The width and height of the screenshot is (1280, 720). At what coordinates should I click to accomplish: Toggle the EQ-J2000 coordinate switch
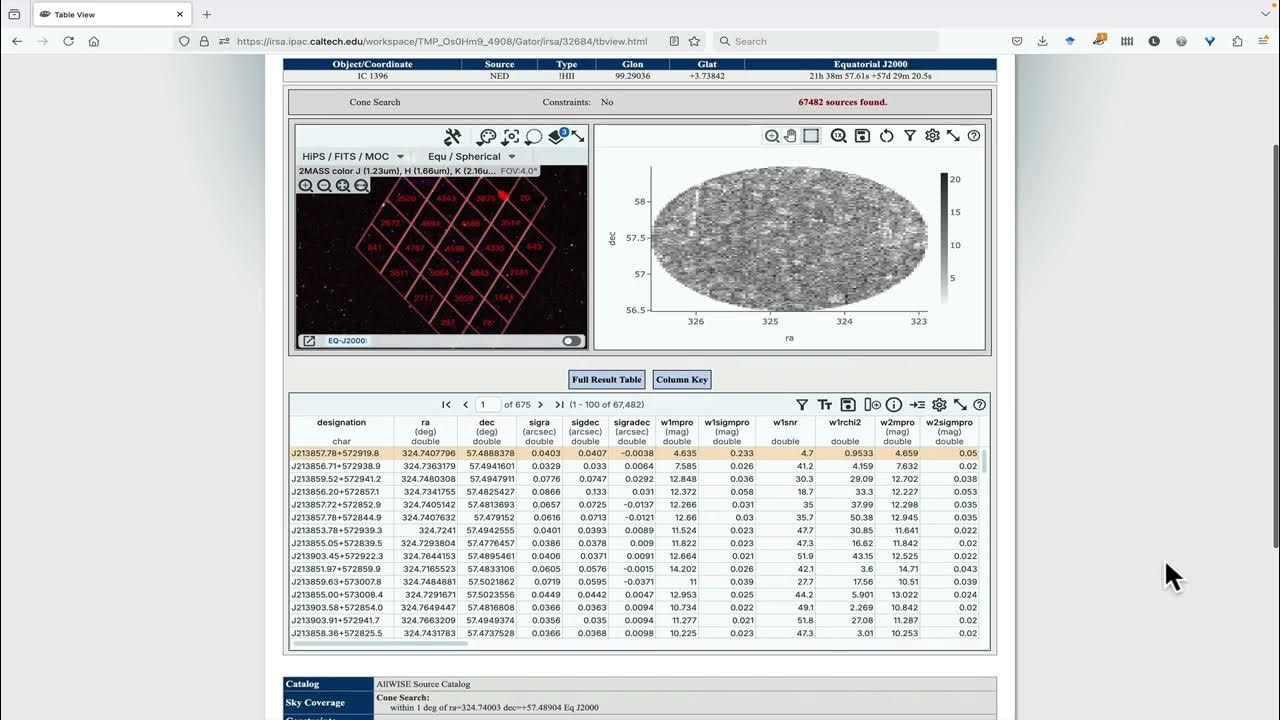571,341
